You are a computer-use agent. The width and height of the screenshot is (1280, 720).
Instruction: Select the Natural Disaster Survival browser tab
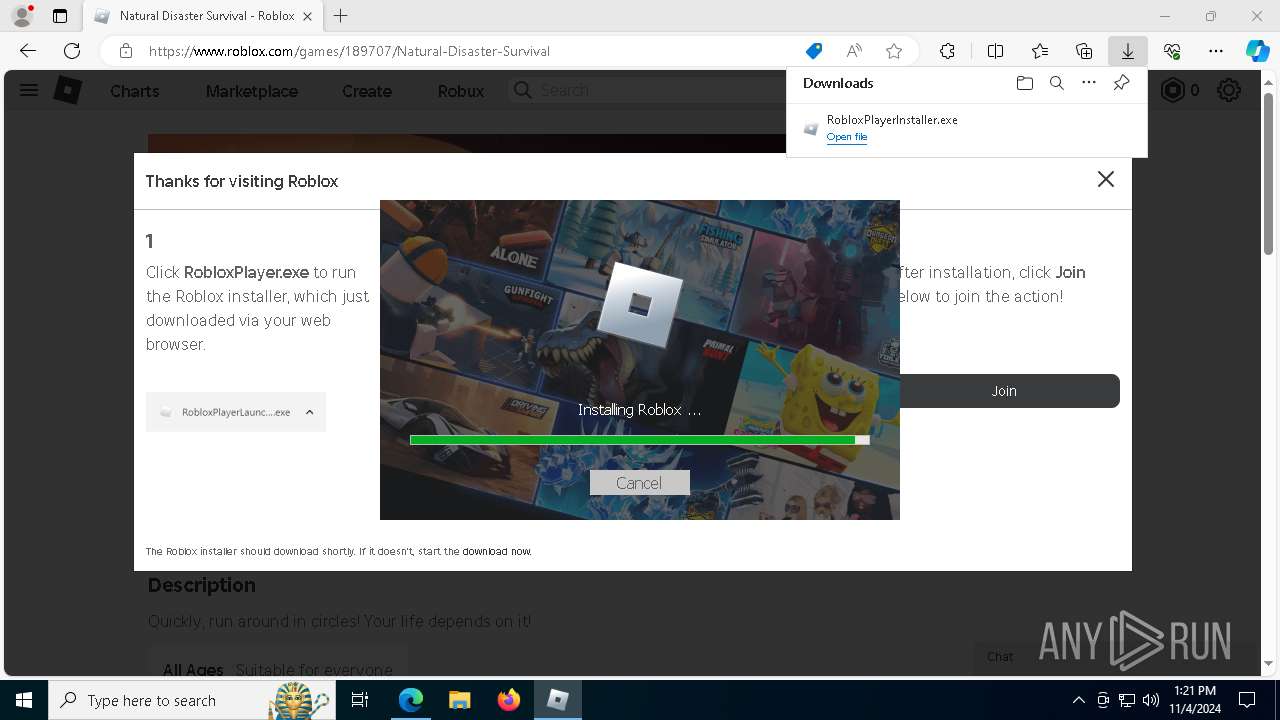click(203, 16)
